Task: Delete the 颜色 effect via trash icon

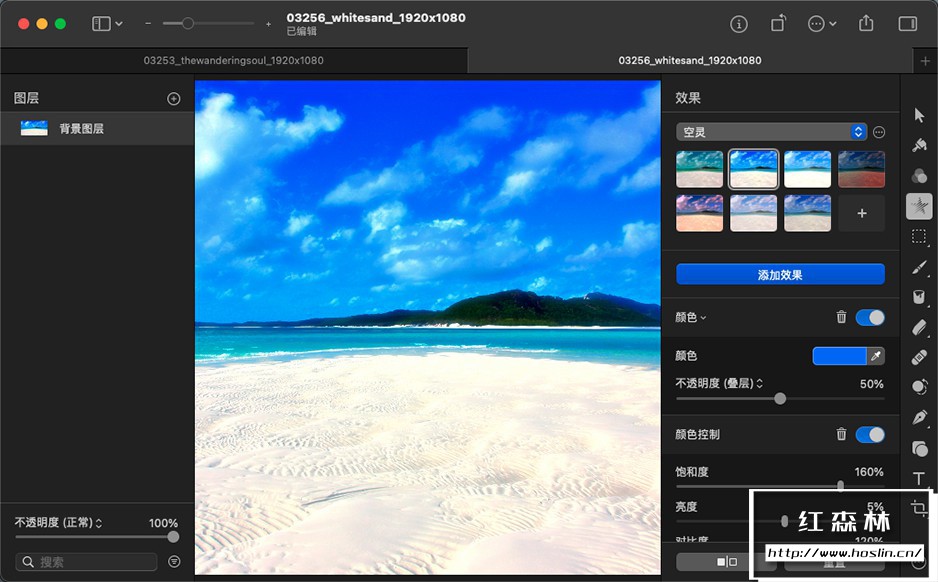Action: pyautogui.click(x=840, y=316)
